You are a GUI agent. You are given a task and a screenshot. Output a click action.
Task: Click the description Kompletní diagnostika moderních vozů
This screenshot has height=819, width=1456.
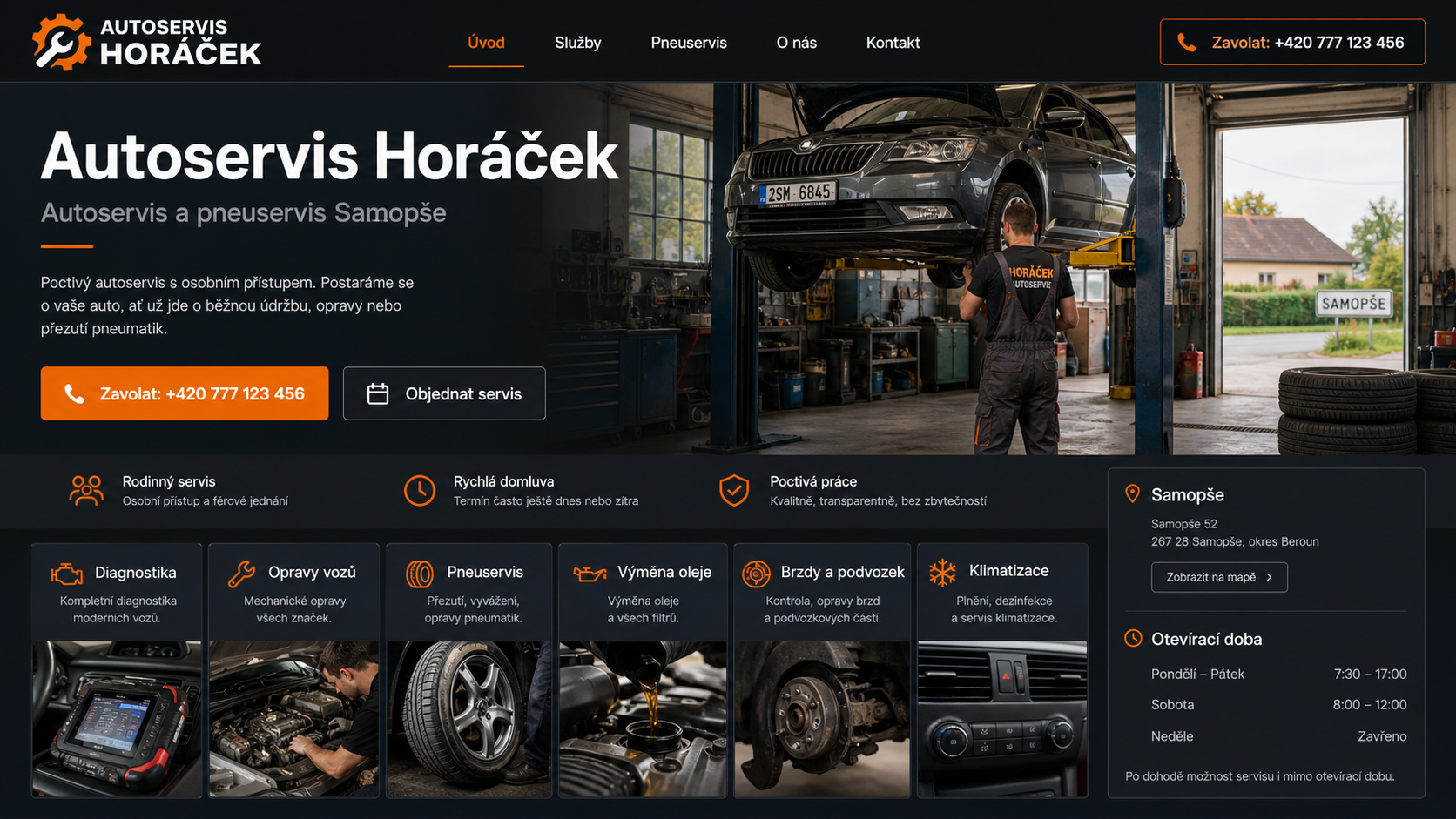118,609
